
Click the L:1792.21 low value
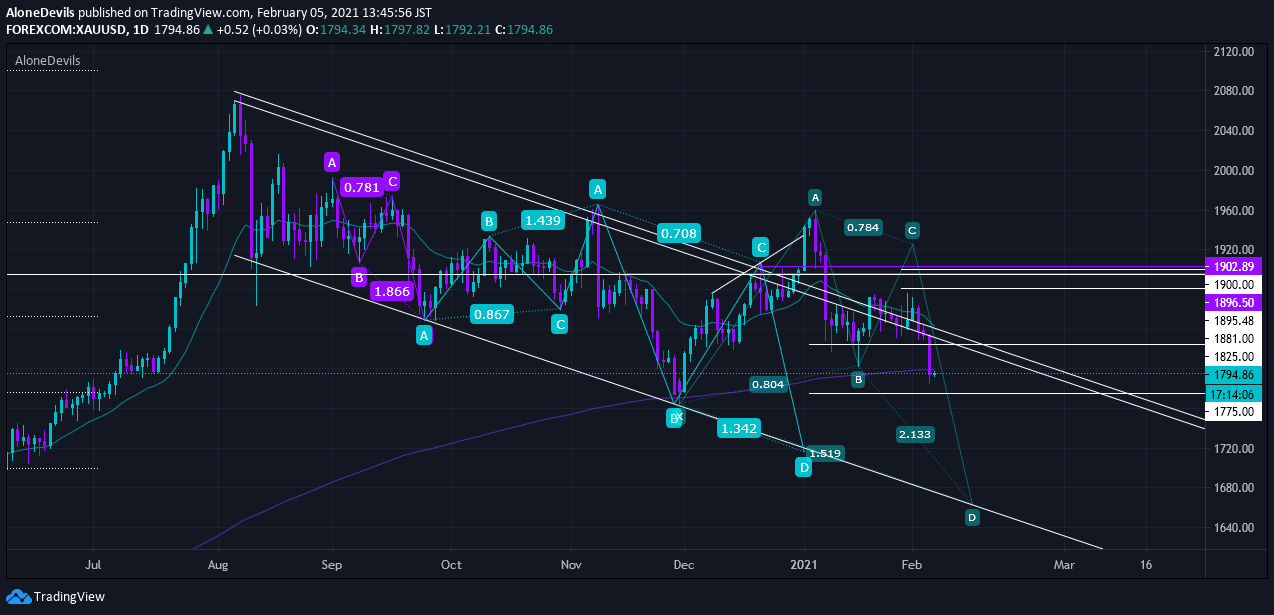point(462,30)
